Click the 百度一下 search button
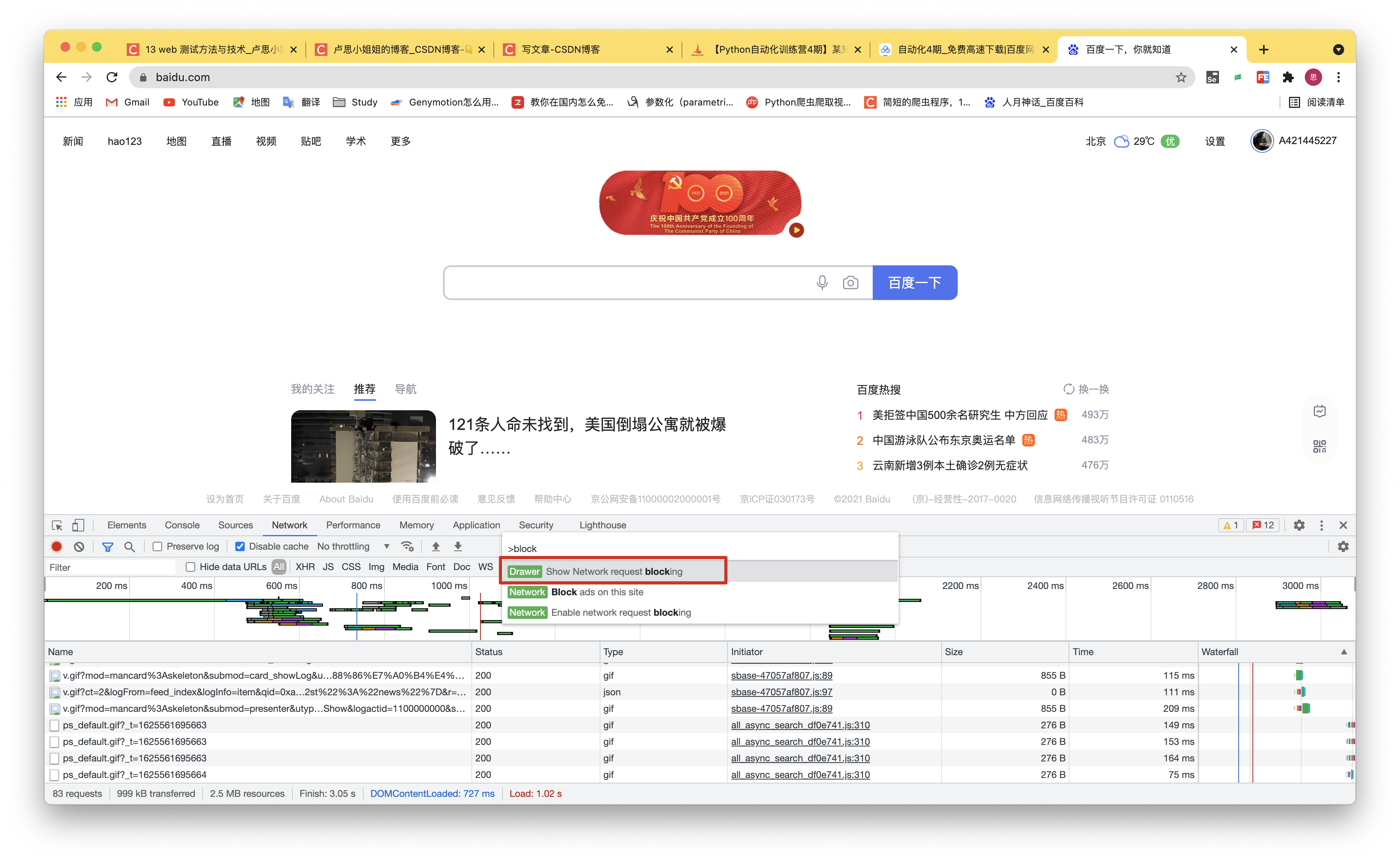Viewport: 1400px width, 863px height. pos(914,283)
